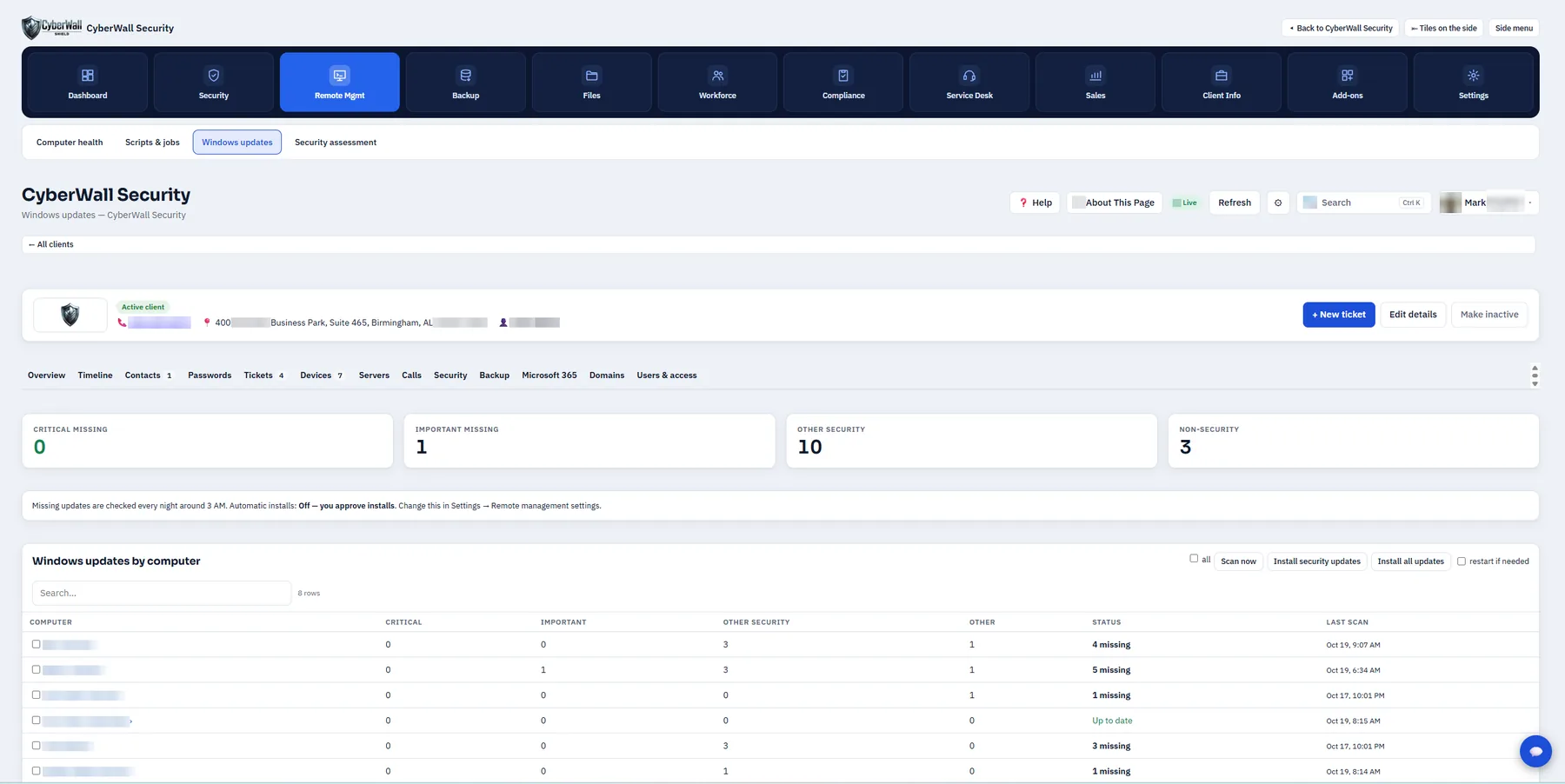
Task: Open the chat bubble widget
Action: [x=1535, y=751]
